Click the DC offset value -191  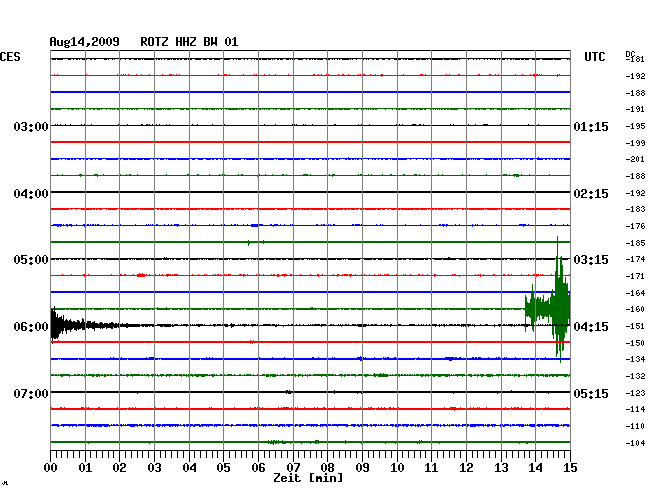[x=635, y=109]
